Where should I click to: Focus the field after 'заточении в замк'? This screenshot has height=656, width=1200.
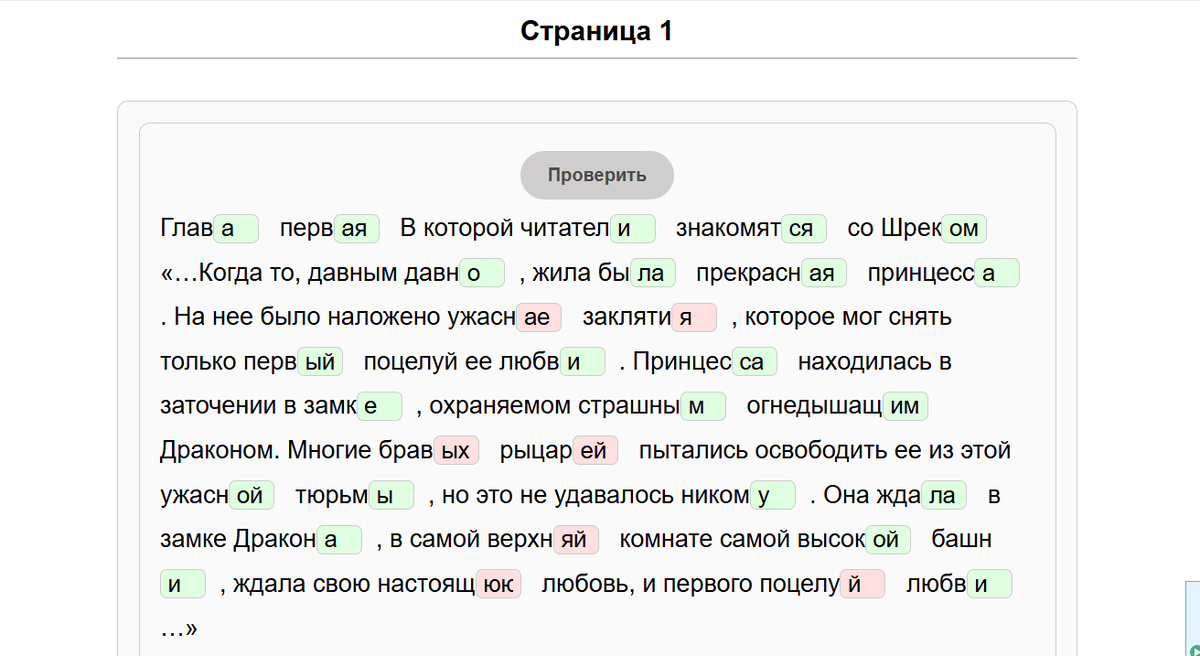click(380, 405)
